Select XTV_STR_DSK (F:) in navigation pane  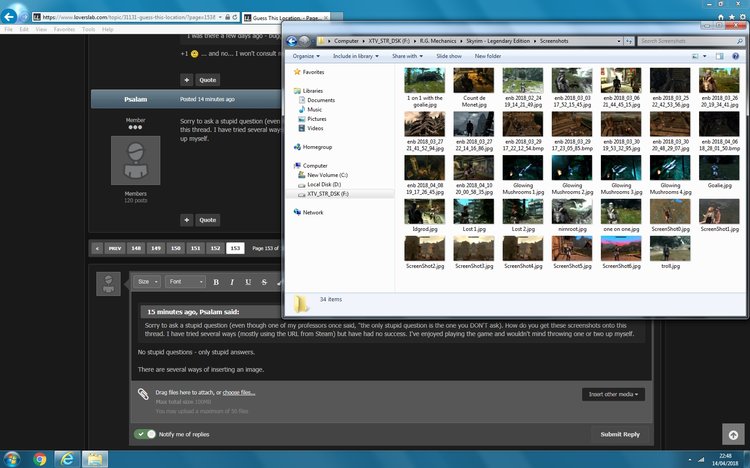pyautogui.click(x=328, y=194)
